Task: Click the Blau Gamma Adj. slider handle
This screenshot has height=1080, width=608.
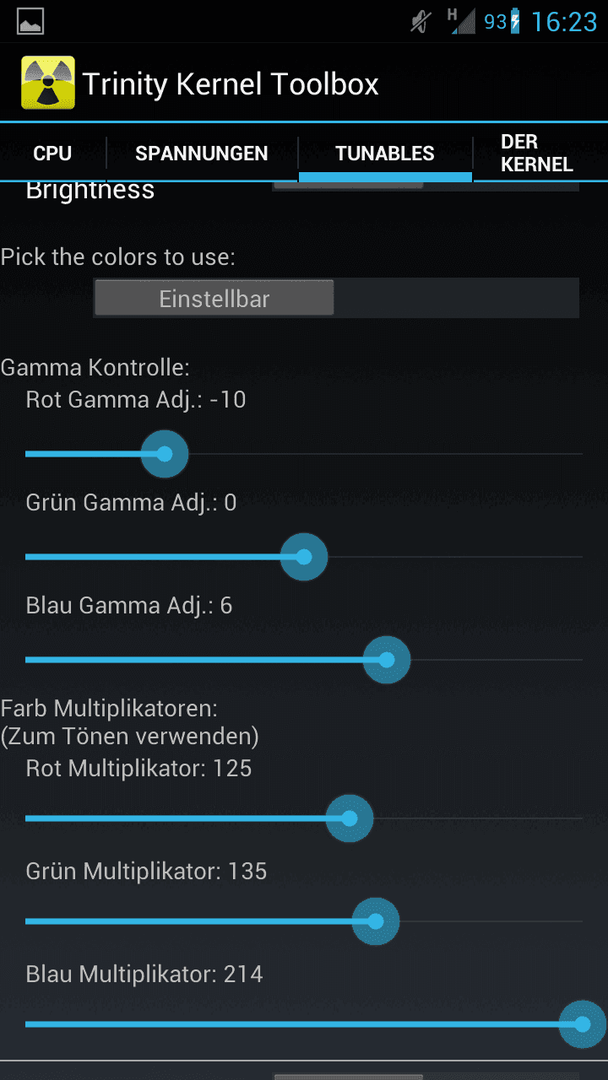Action: tap(386, 660)
